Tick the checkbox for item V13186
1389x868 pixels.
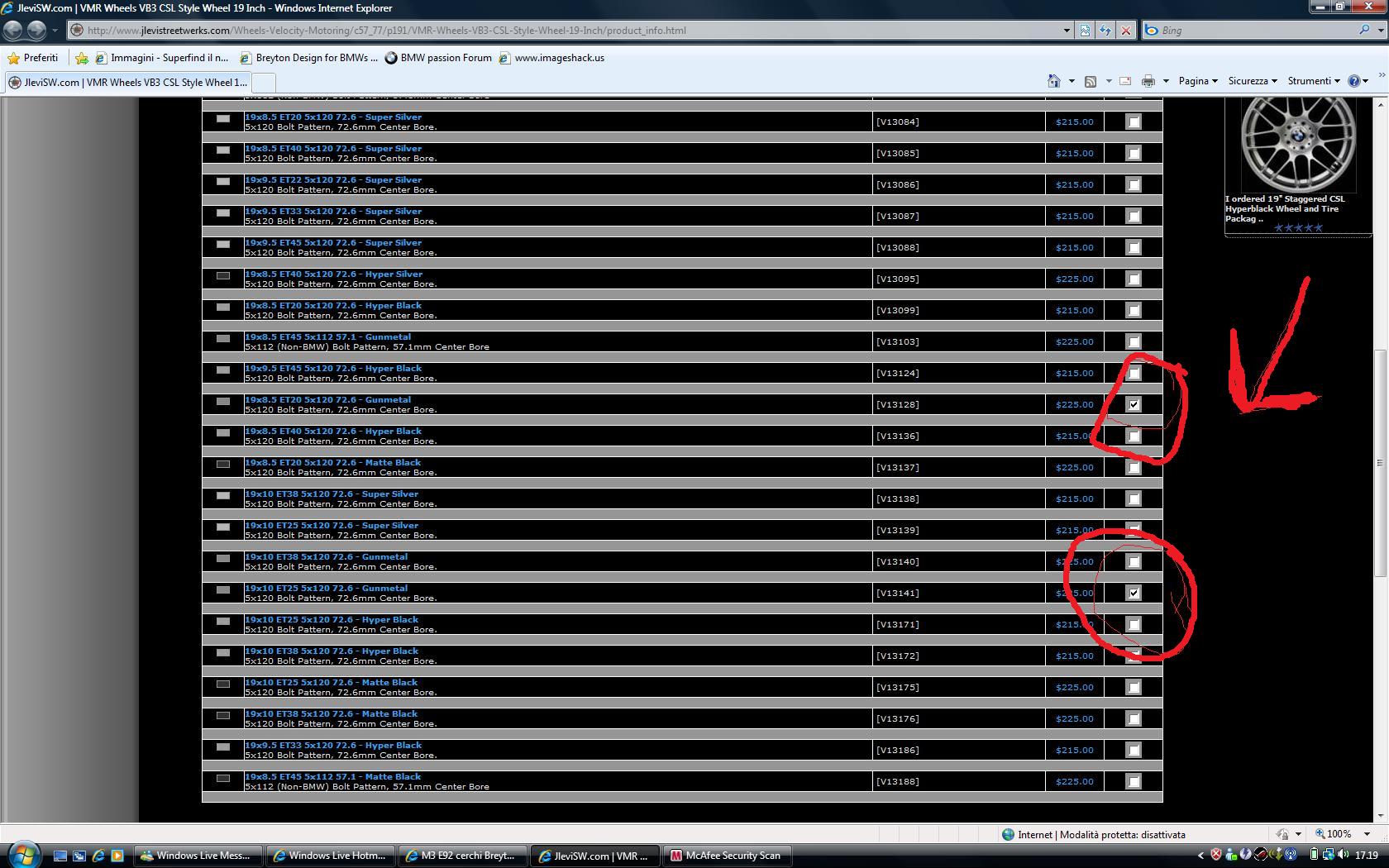[x=1134, y=750]
